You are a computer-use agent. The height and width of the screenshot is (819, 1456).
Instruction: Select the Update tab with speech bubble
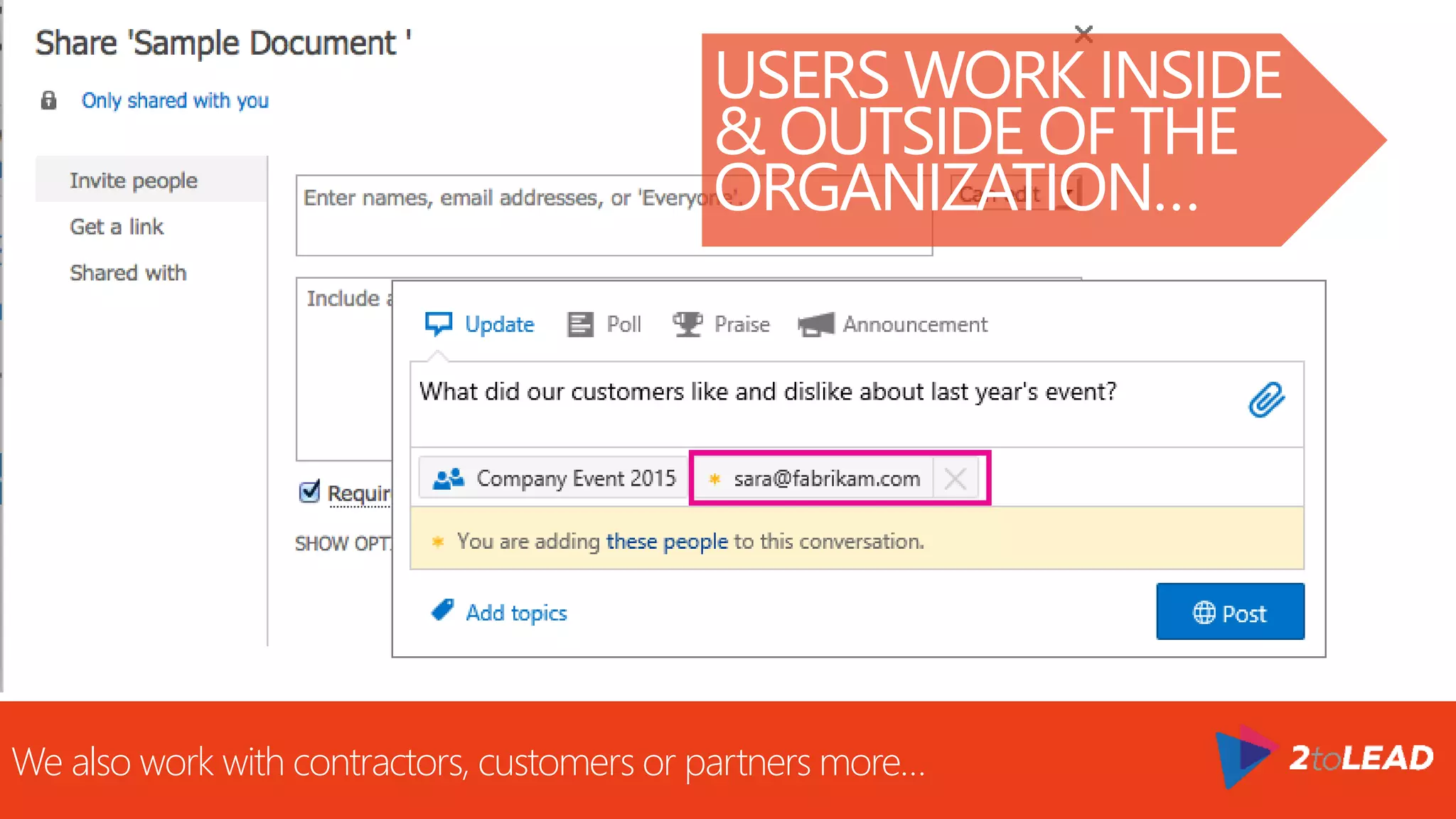pos(479,325)
